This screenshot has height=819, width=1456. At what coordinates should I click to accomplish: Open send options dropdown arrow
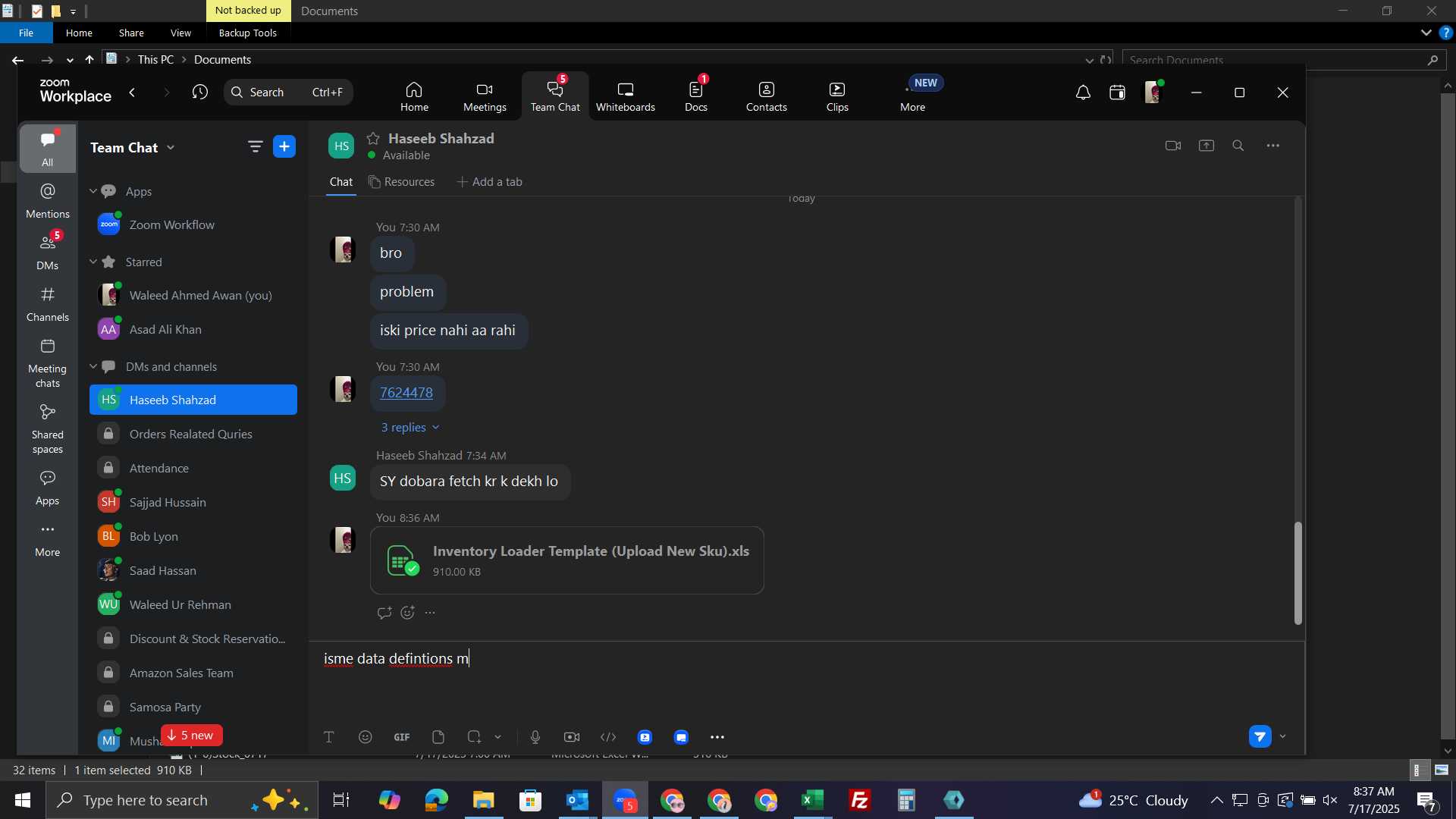point(1283,736)
